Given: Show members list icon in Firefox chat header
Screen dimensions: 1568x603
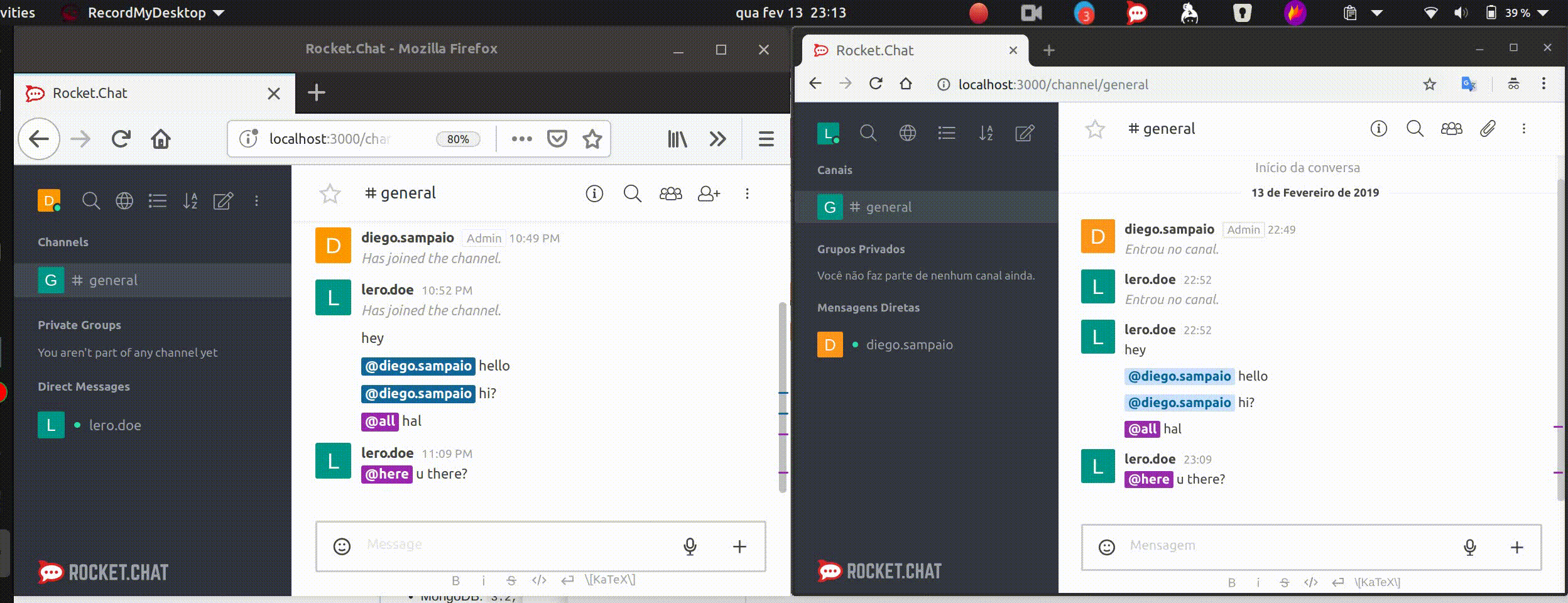Looking at the screenshot, I should coord(670,193).
